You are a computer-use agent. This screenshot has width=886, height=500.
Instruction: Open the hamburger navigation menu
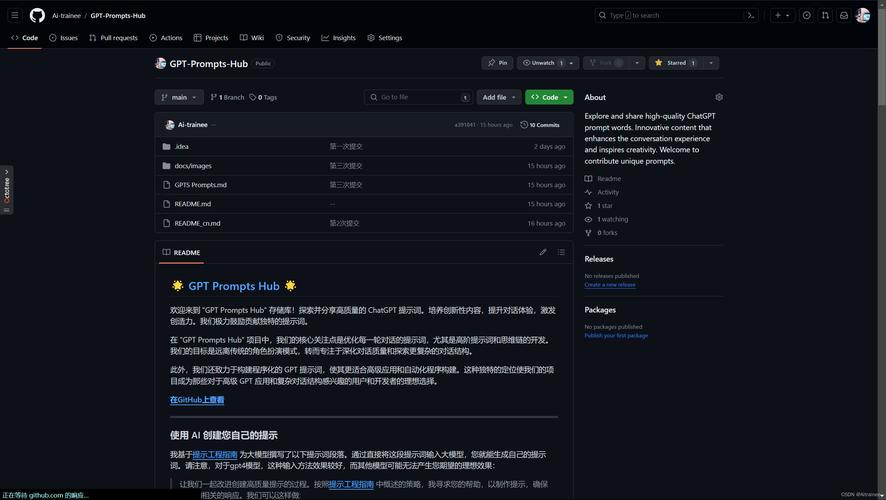15,15
